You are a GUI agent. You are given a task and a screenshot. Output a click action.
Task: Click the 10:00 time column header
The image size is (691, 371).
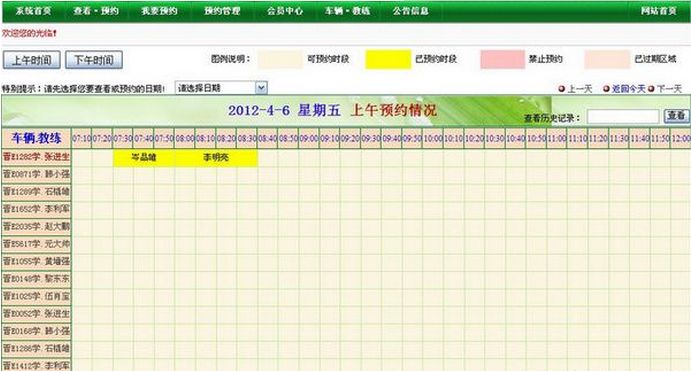click(433, 138)
